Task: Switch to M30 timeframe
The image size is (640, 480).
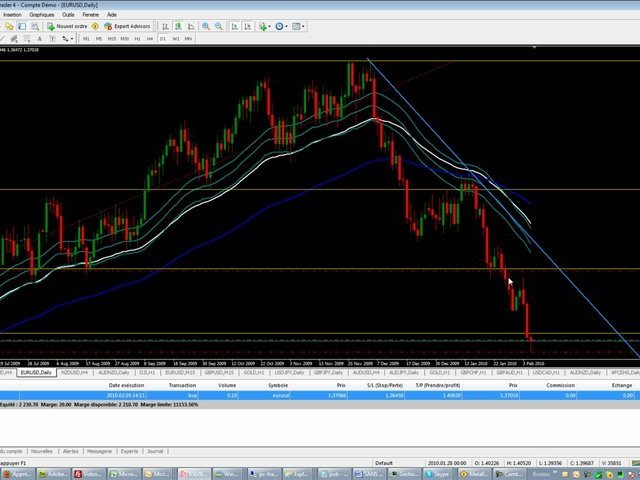Action: [125, 38]
